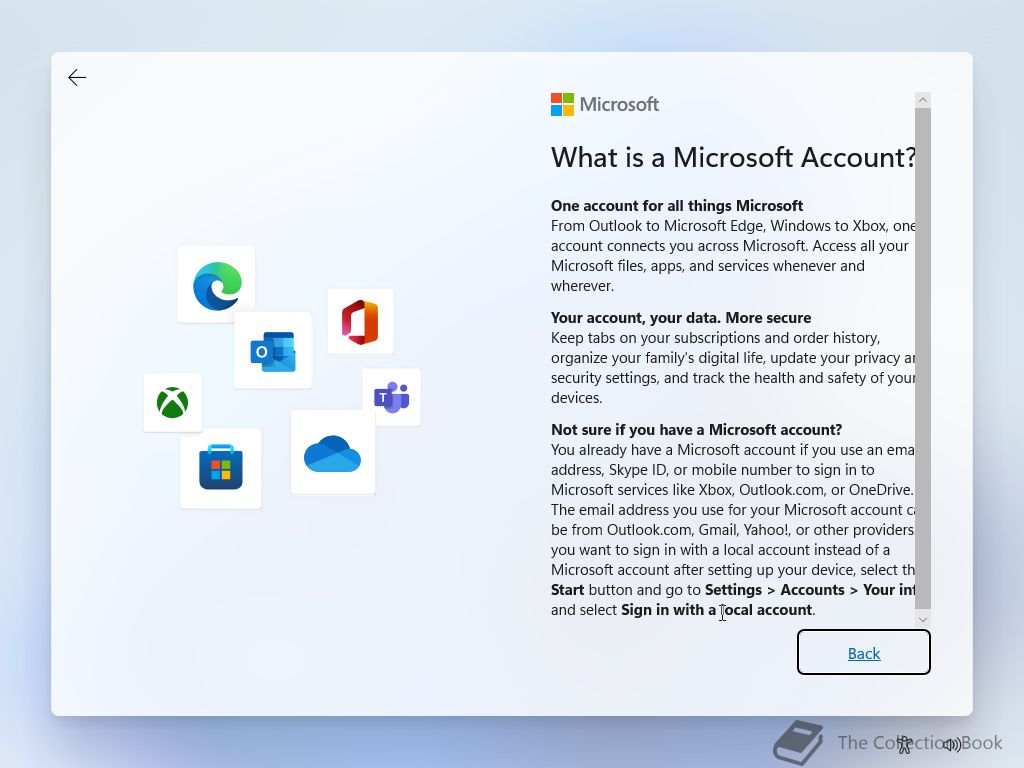Click the volume speaker icon
The image size is (1024, 768).
(952, 744)
